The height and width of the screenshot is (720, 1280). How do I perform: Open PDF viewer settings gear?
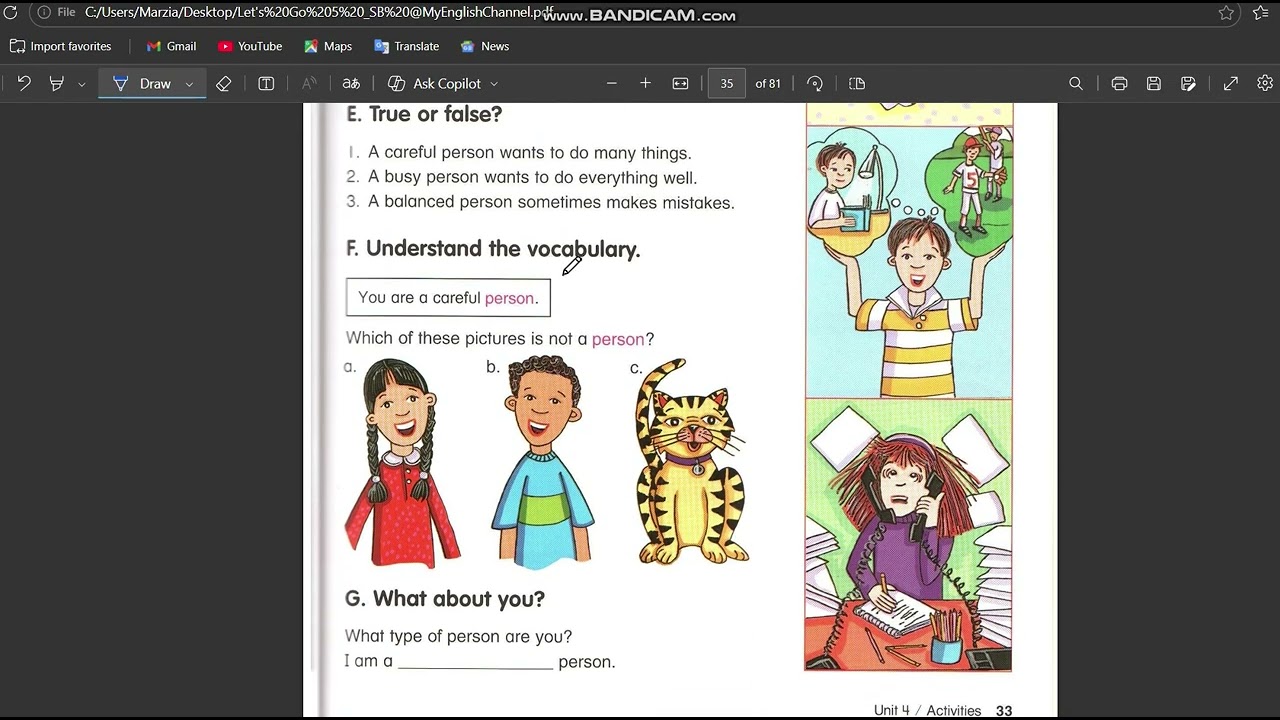[x=1265, y=84]
